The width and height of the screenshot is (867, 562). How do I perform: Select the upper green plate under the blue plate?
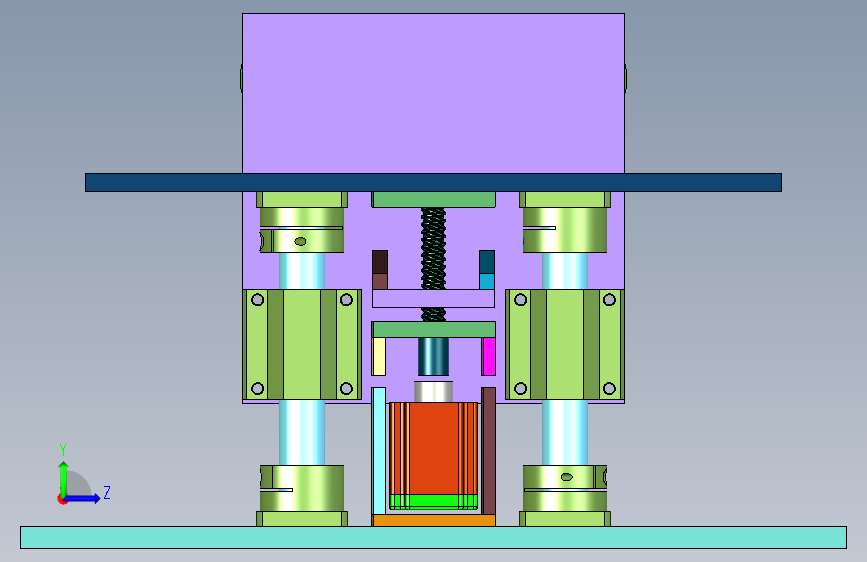click(x=434, y=200)
